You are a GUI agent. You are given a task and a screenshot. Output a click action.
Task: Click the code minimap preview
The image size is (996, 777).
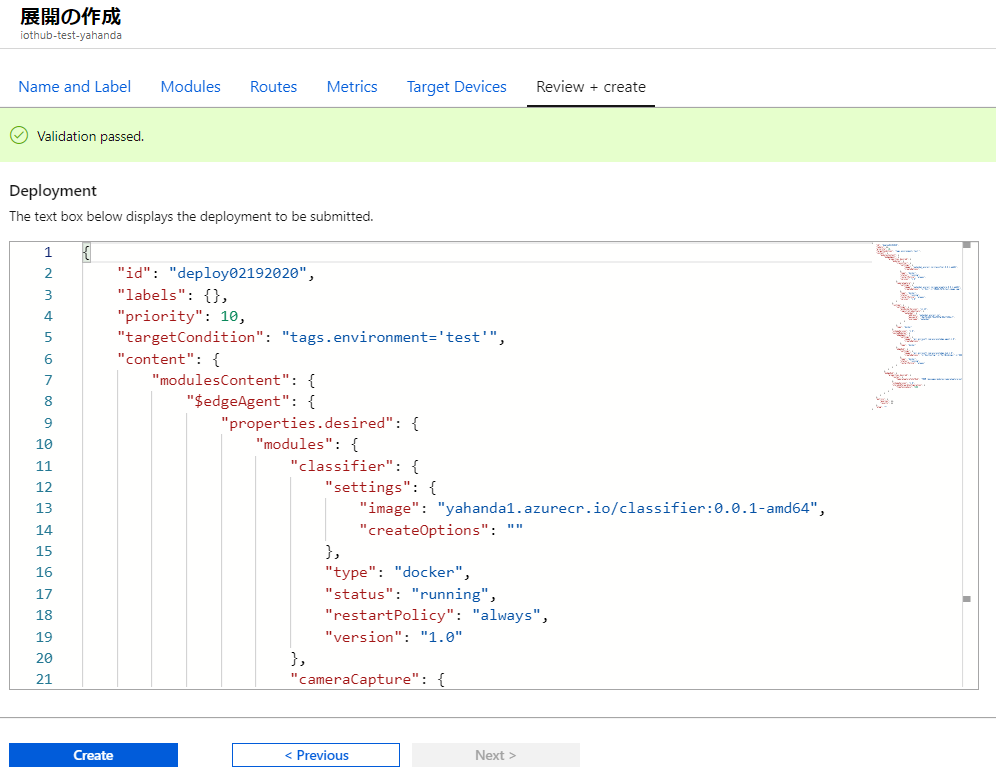pos(917,326)
